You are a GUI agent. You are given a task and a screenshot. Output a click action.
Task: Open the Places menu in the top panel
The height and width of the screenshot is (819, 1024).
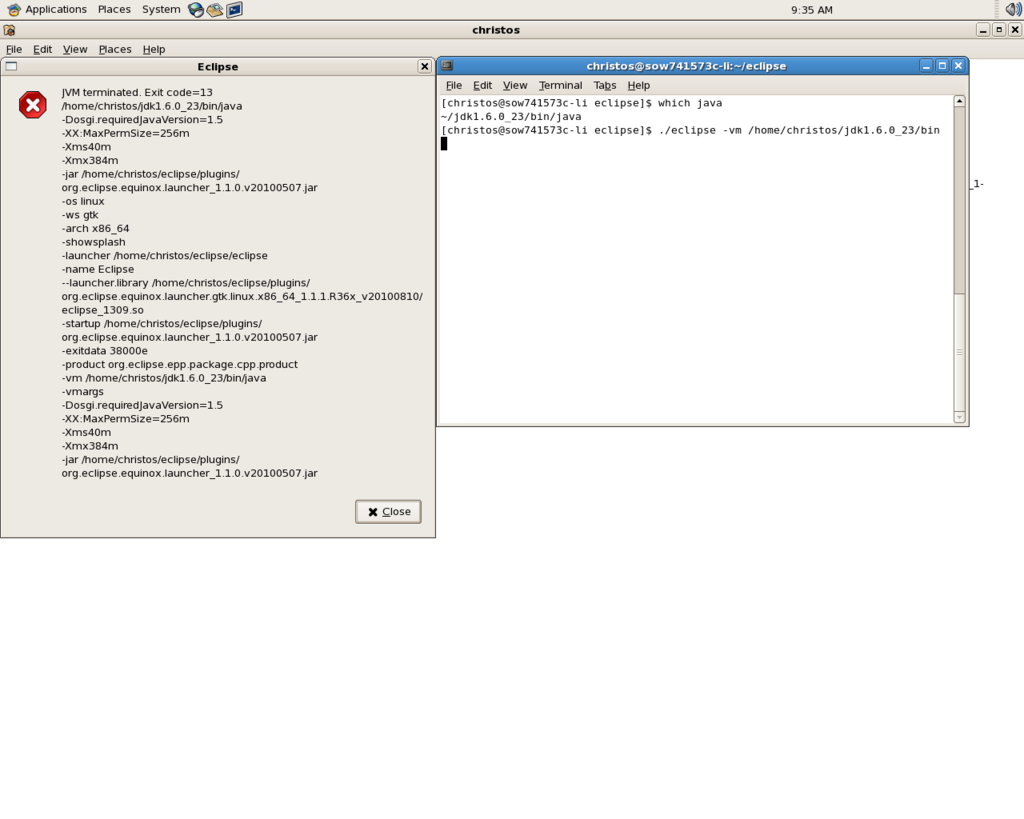click(113, 9)
